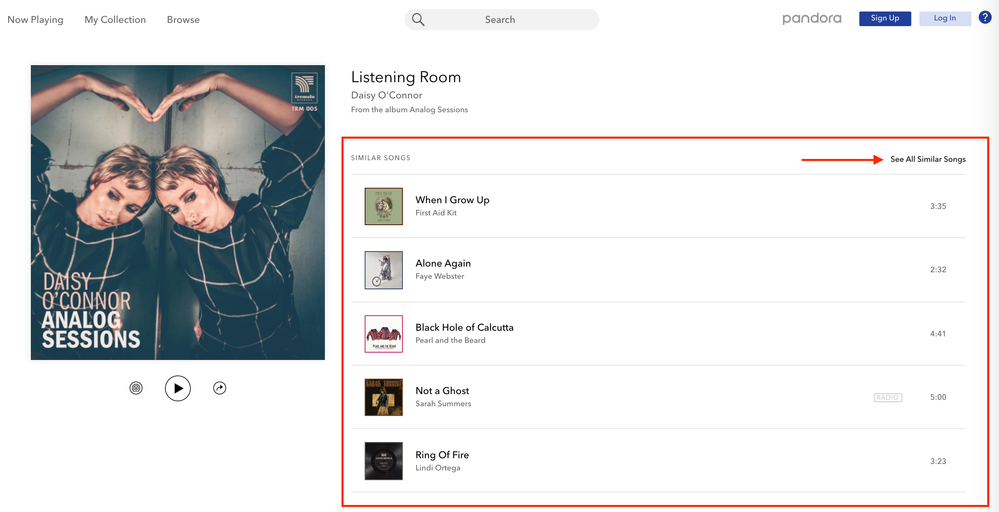The image size is (999, 512).
Task: Open My Collection
Action: (115, 20)
